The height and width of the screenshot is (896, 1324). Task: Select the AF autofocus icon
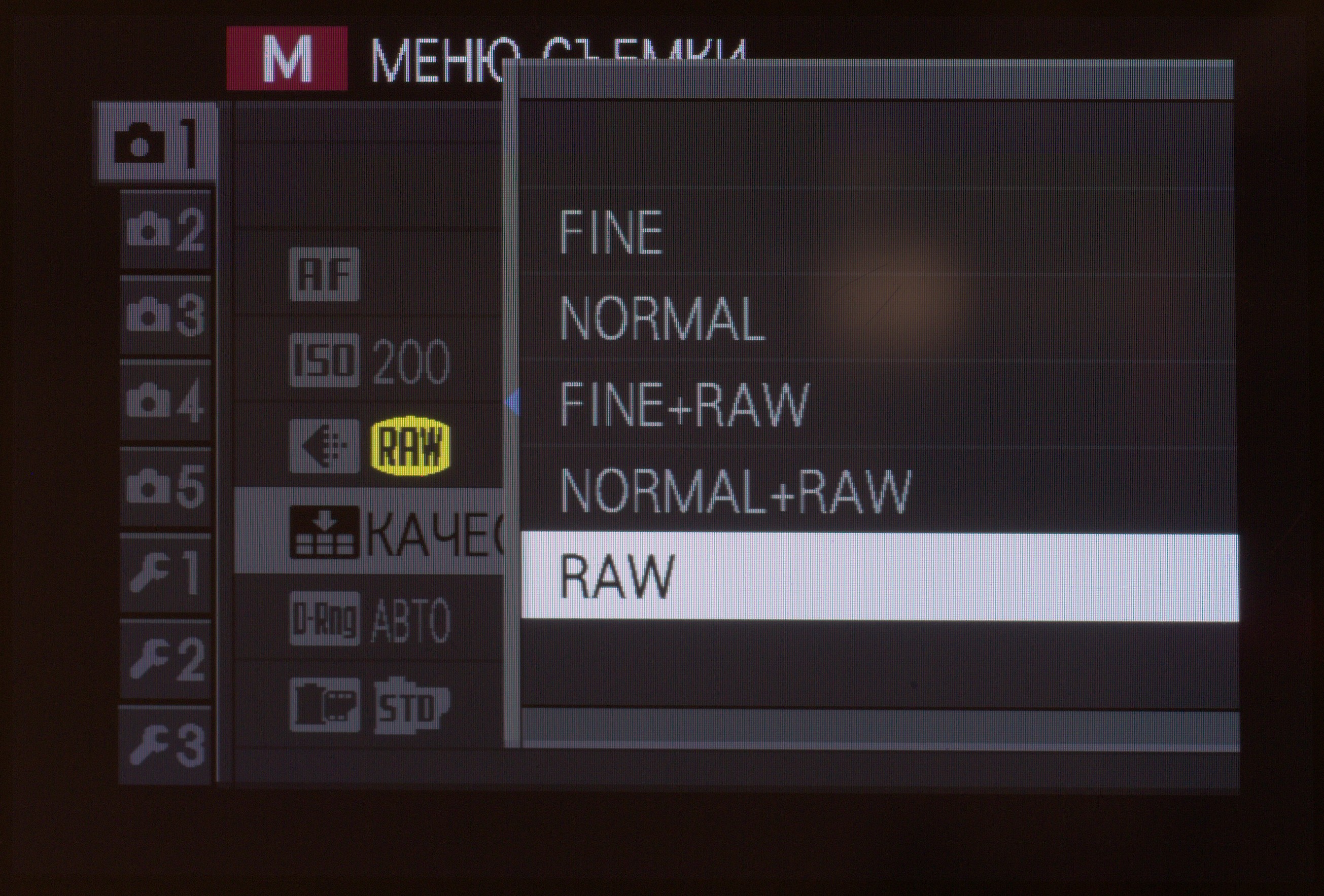(324, 274)
